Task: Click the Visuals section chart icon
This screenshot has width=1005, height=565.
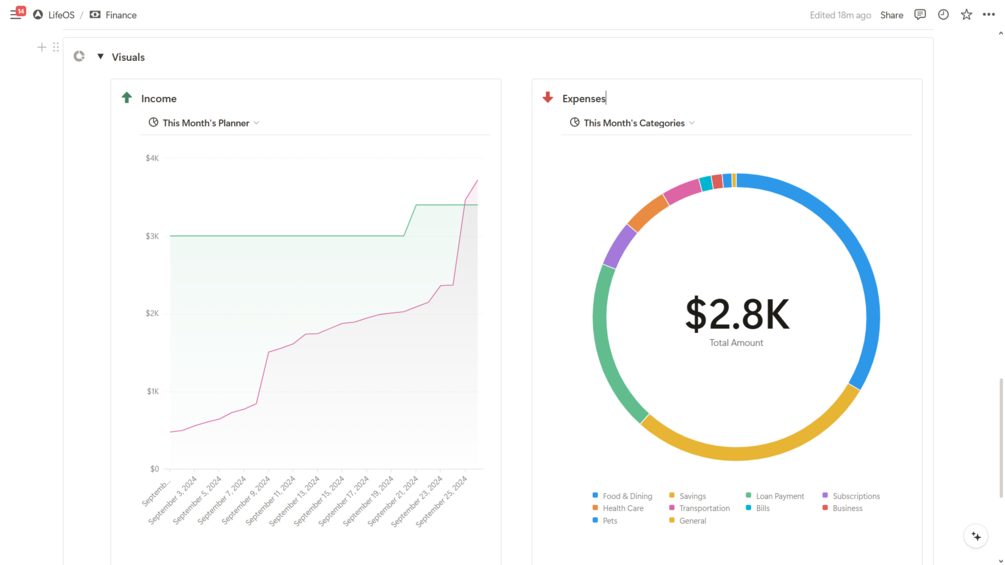Action: (79, 56)
